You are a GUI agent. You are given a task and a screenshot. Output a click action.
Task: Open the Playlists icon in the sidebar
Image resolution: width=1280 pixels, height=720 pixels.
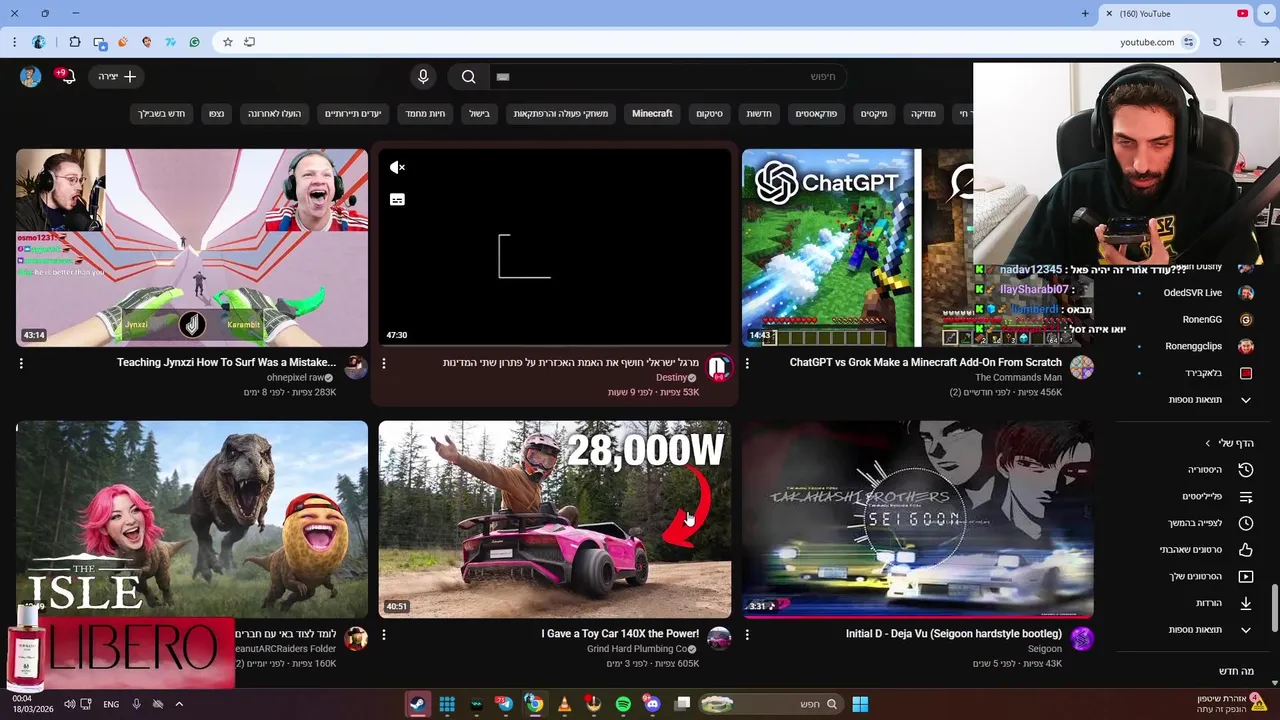coord(1246,497)
